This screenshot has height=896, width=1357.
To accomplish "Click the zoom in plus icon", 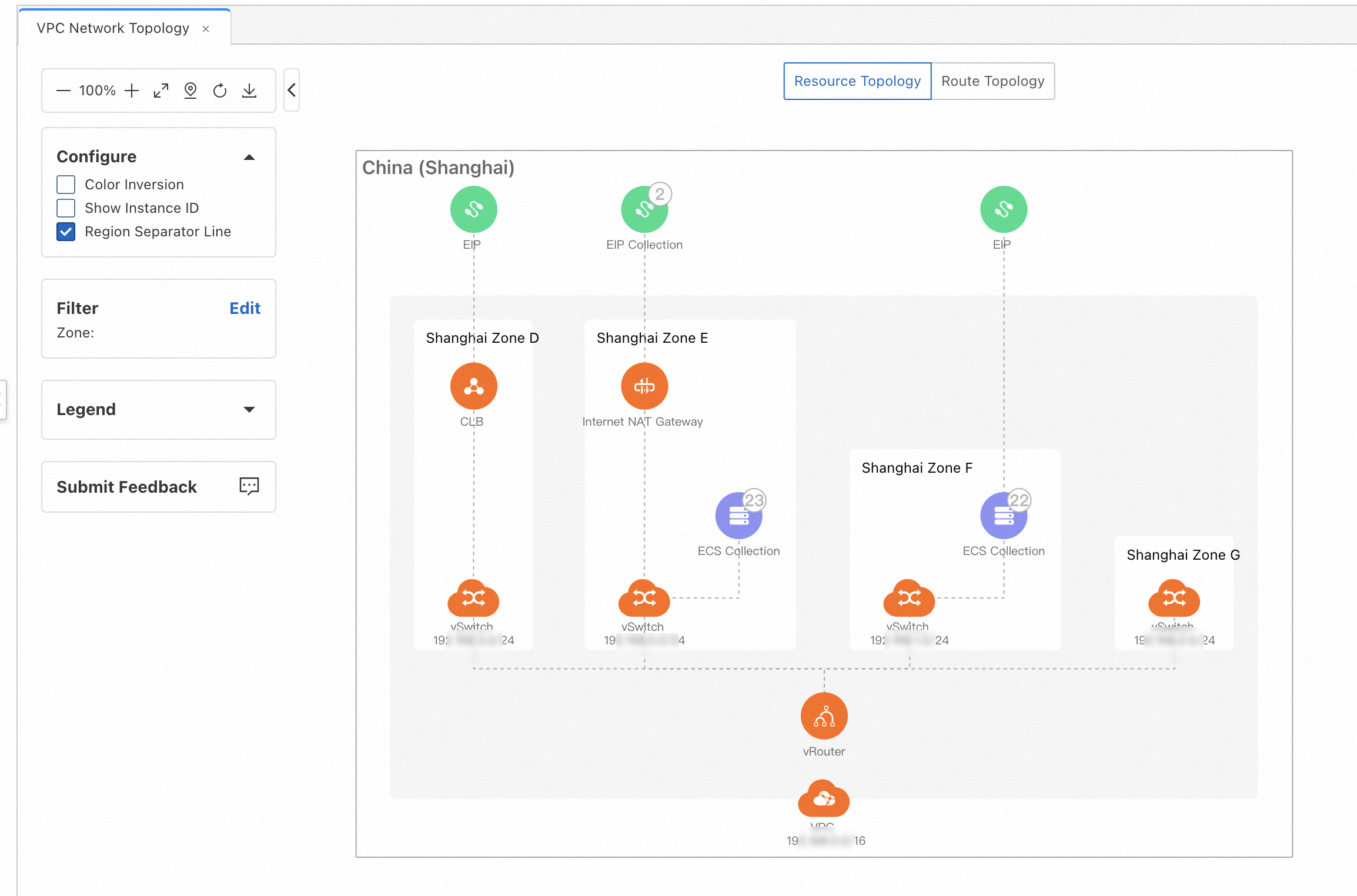I will click(132, 91).
